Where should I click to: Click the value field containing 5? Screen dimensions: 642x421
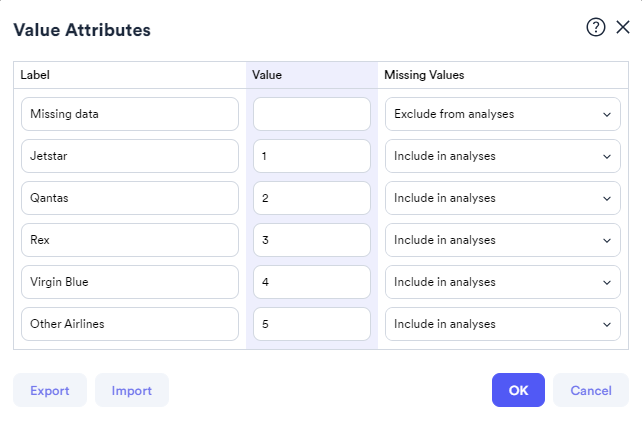click(x=312, y=324)
